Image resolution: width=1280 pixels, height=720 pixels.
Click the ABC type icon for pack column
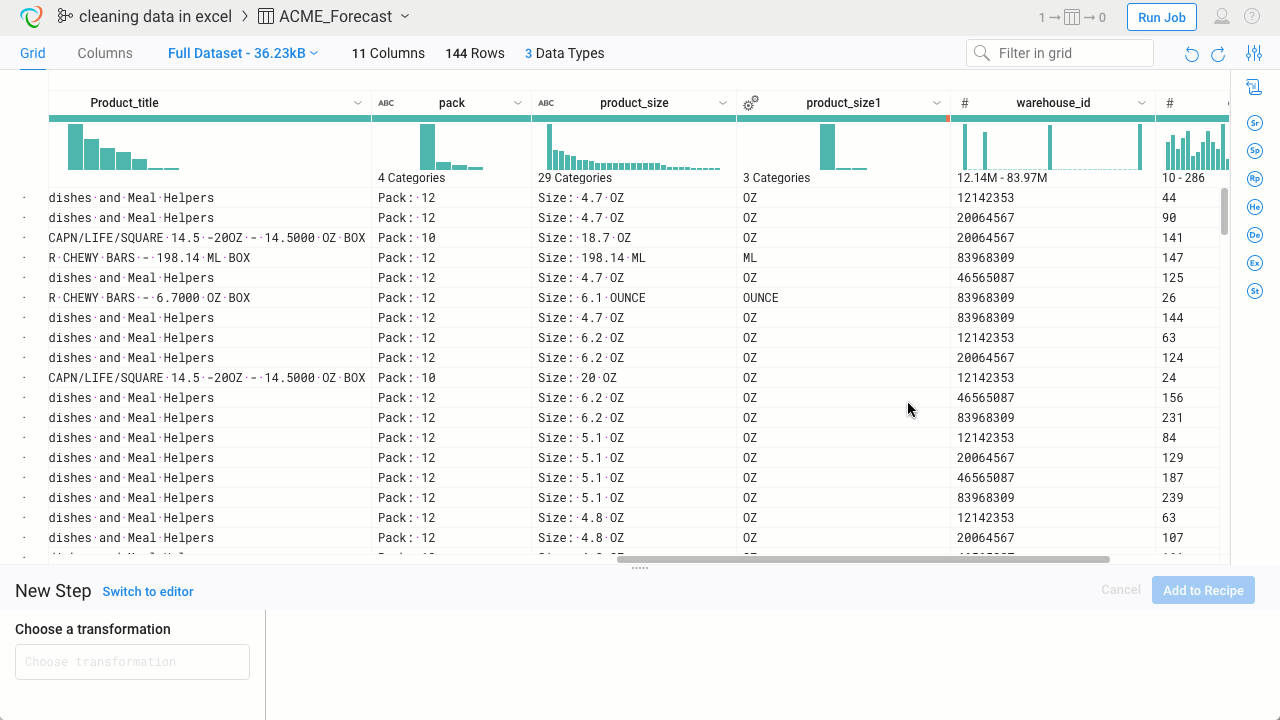click(x=386, y=103)
